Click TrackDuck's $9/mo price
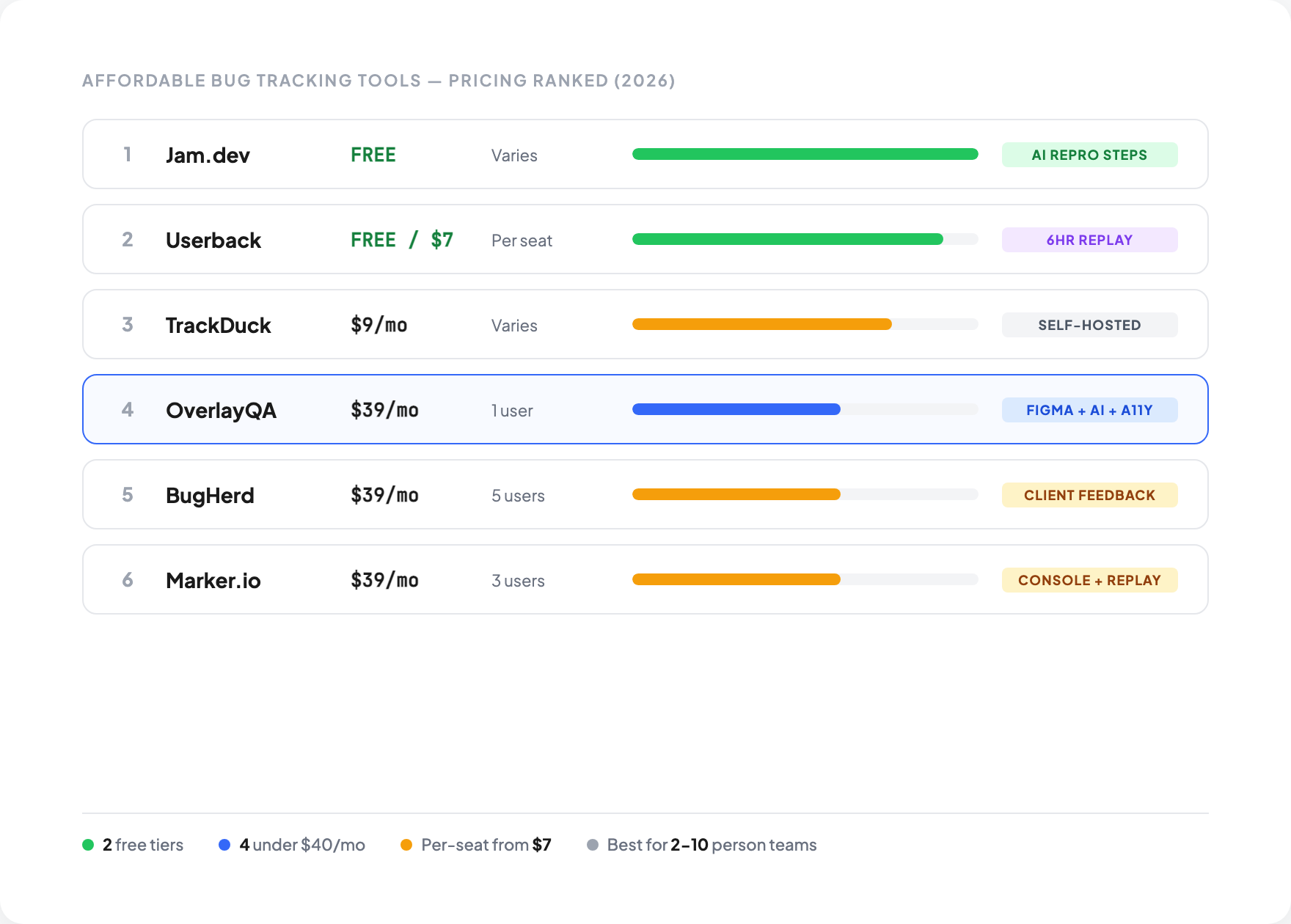The height and width of the screenshot is (924, 1291). tap(379, 325)
